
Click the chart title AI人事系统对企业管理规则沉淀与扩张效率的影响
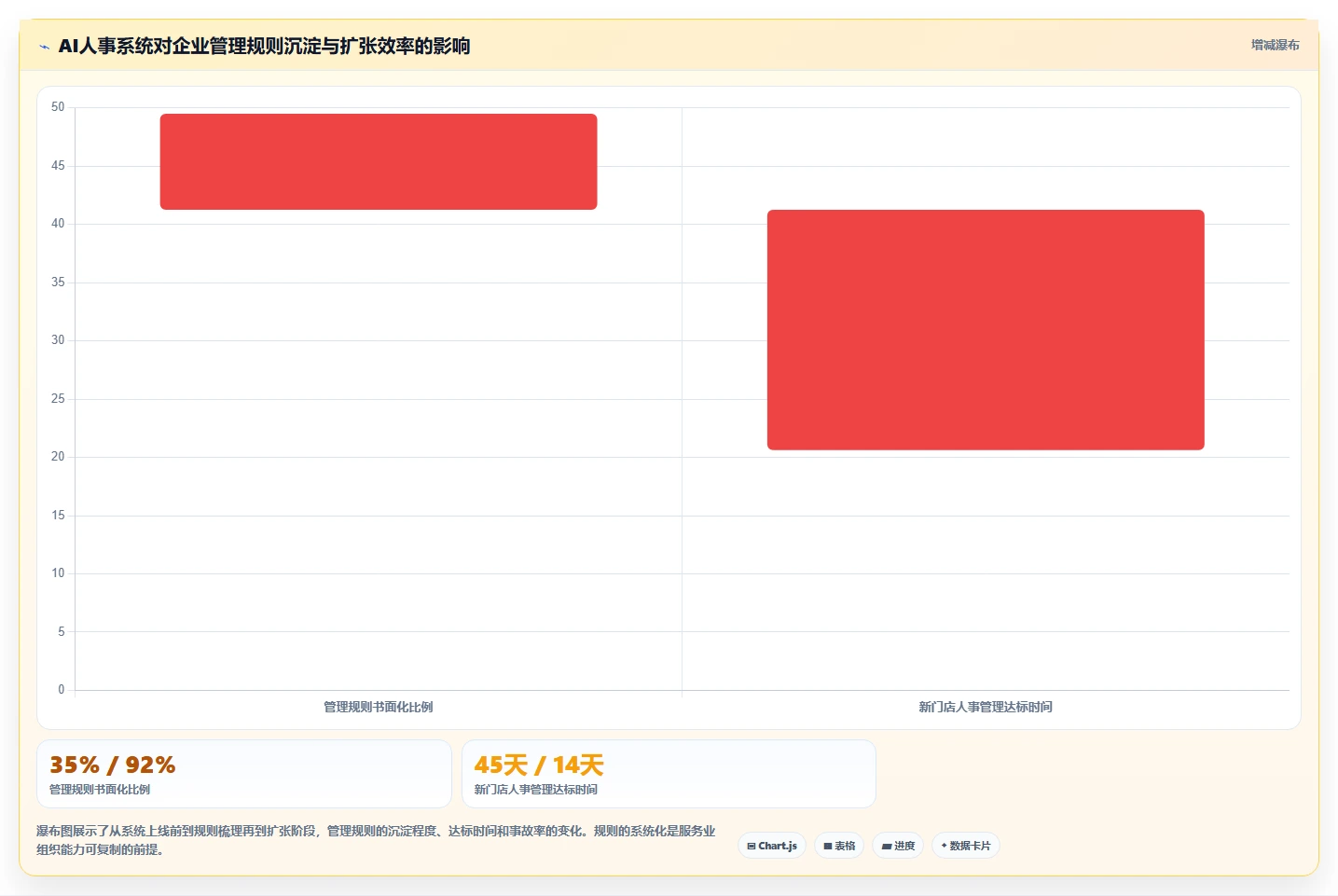[264, 46]
